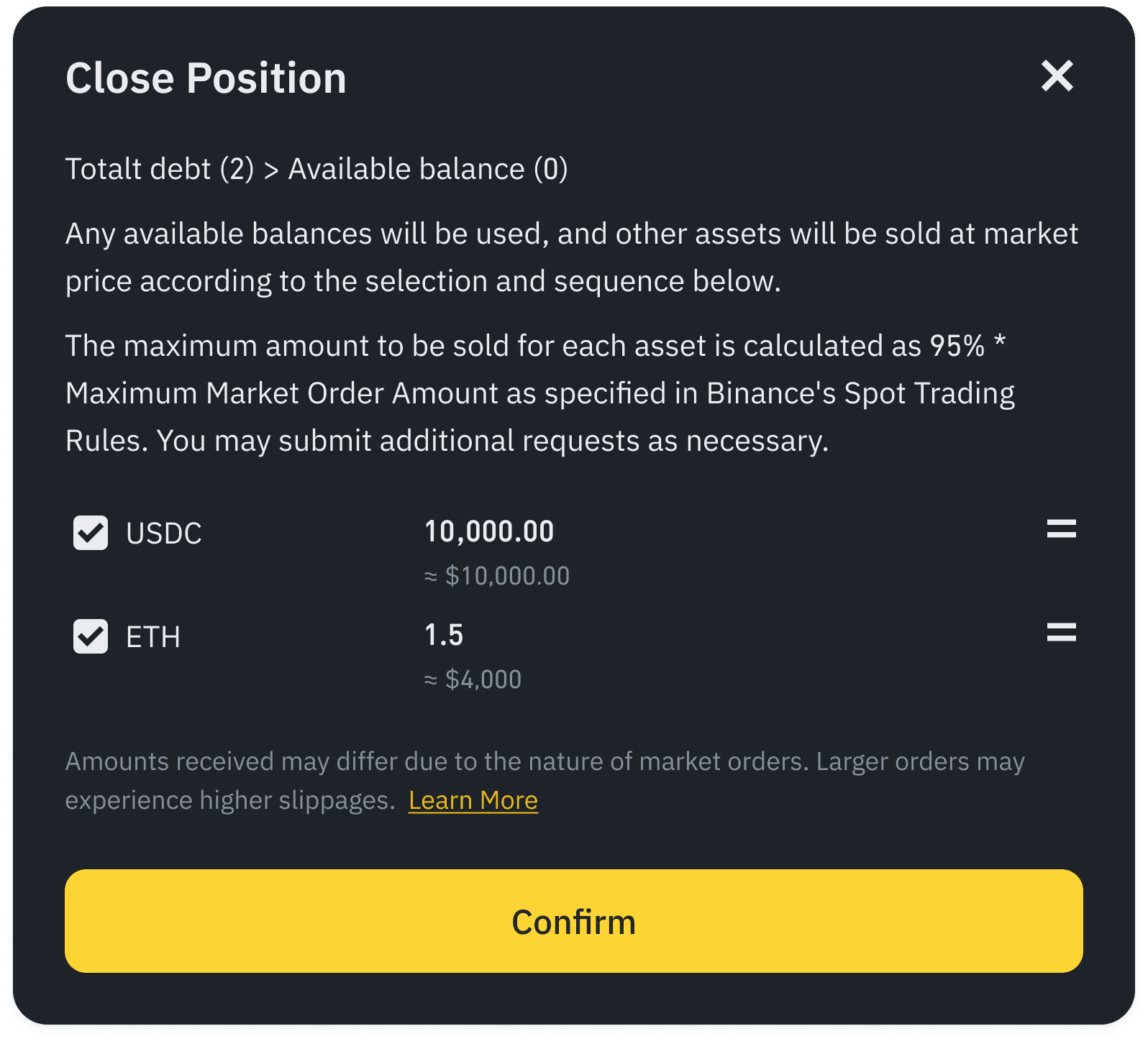
Task: Click the Close Position dialog title
Action: coord(206,78)
